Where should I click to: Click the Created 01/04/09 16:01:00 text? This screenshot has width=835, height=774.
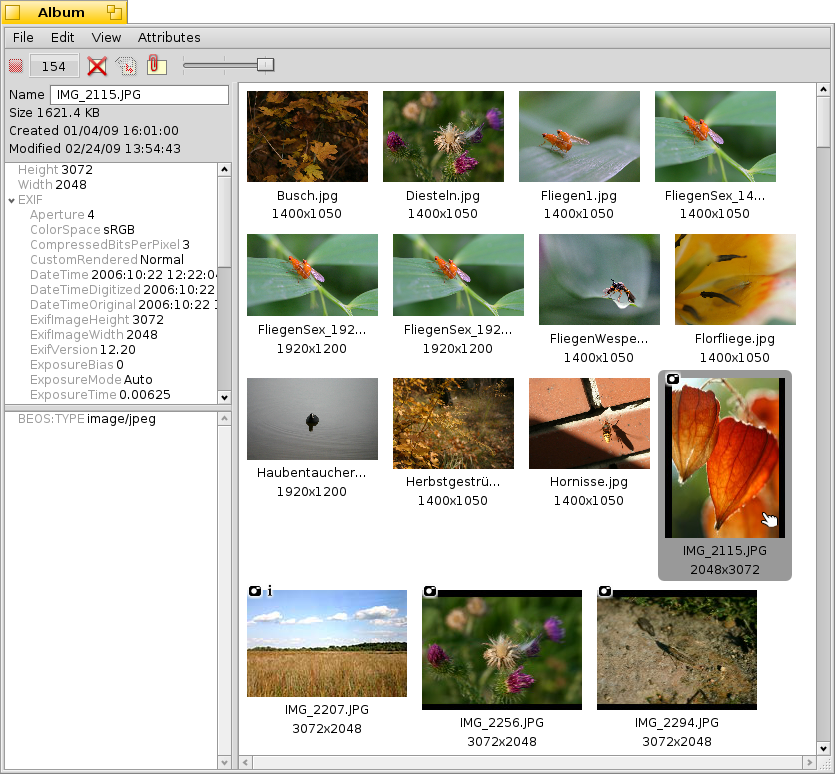tap(94, 131)
